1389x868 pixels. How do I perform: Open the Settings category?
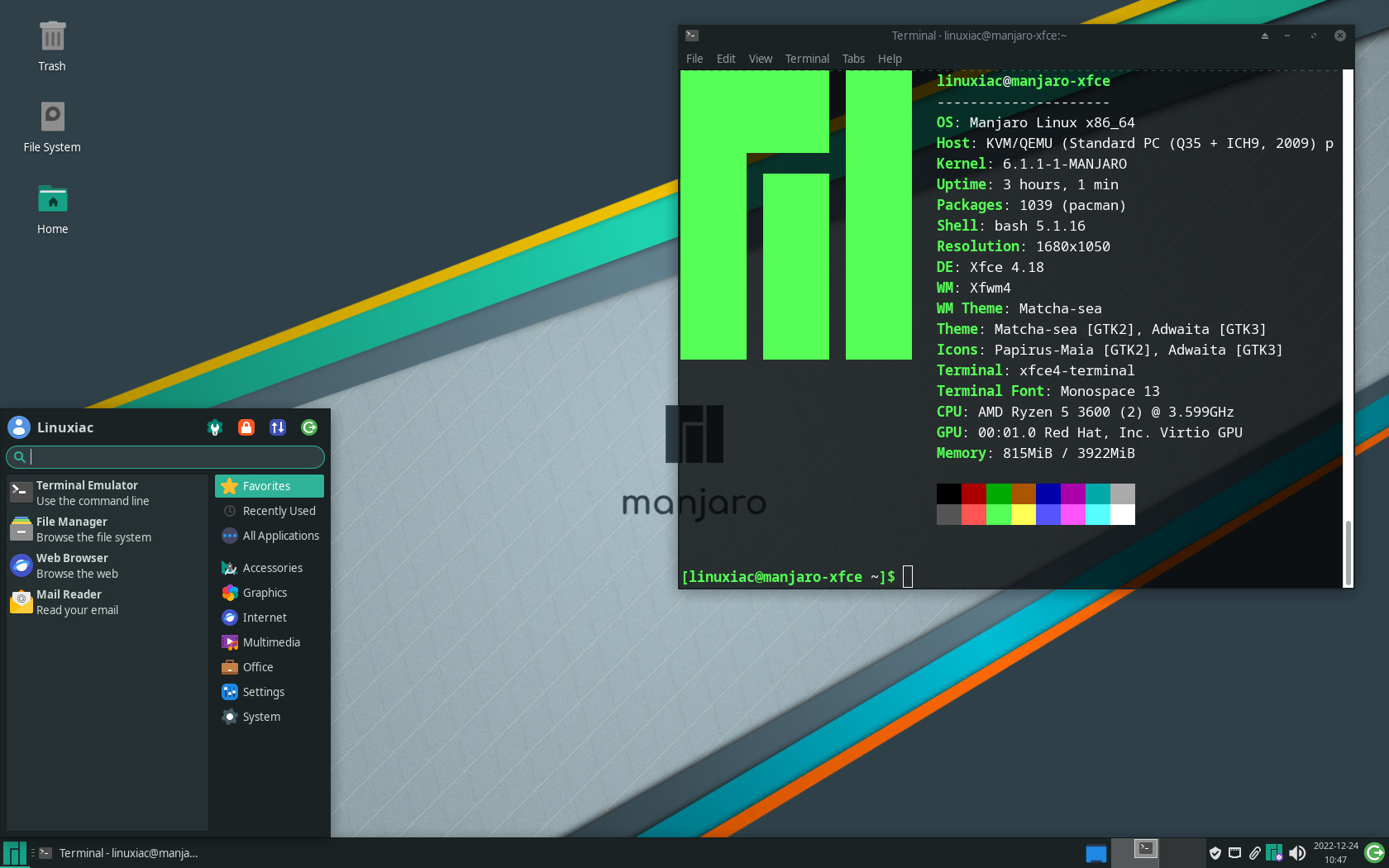270,692
